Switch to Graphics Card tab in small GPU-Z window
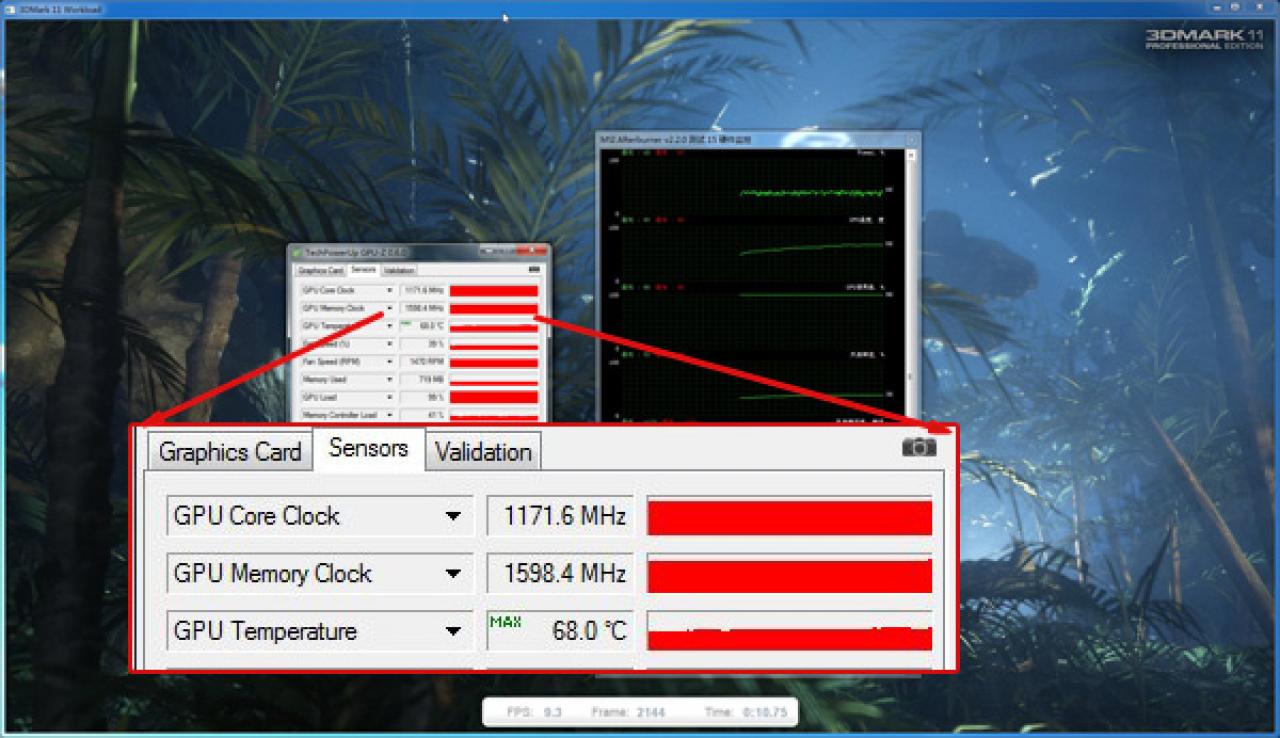Screen dimensions: 1280x738 coord(321,270)
